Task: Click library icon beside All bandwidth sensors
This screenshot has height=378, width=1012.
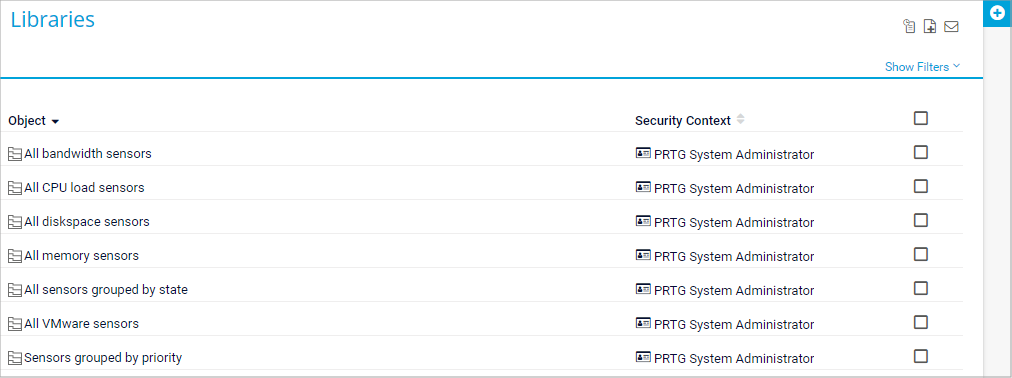Action: [x=15, y=154]
